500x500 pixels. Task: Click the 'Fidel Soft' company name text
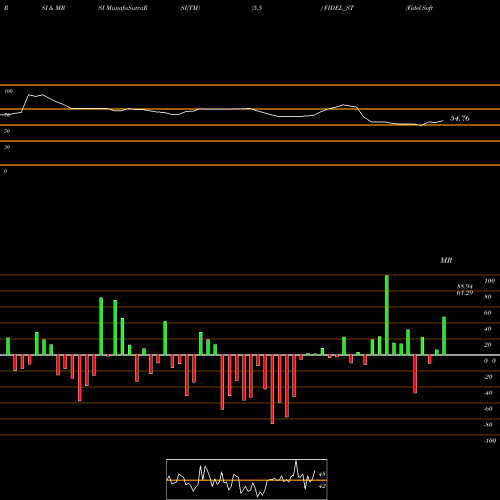[x=419, y=8]
